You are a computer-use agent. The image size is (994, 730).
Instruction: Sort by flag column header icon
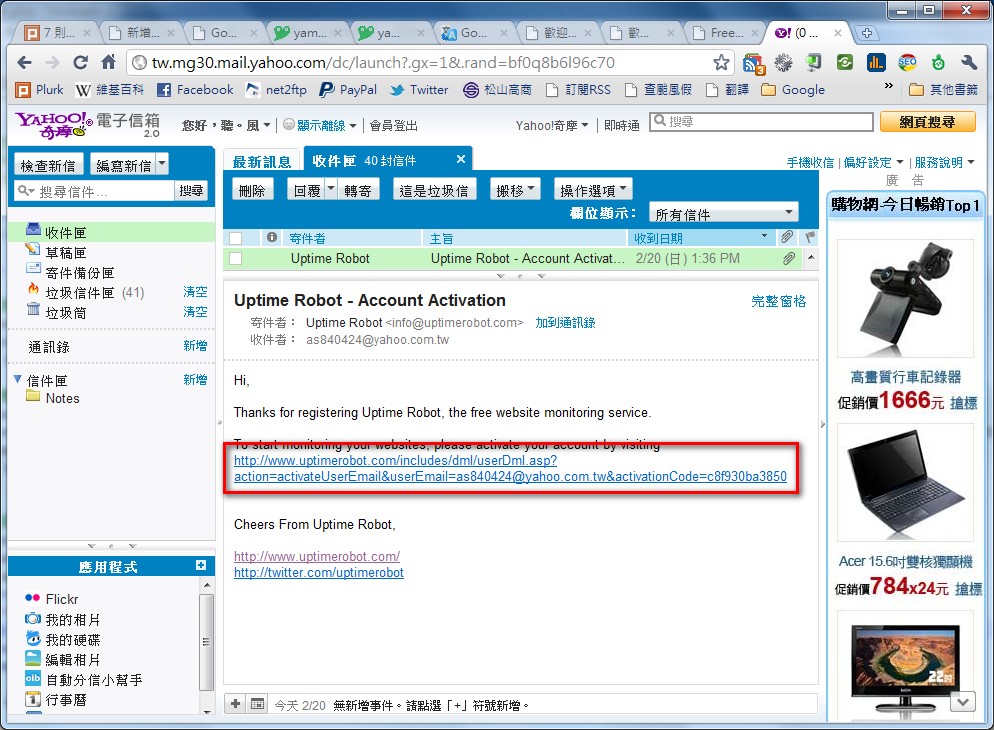pos(810,238)
